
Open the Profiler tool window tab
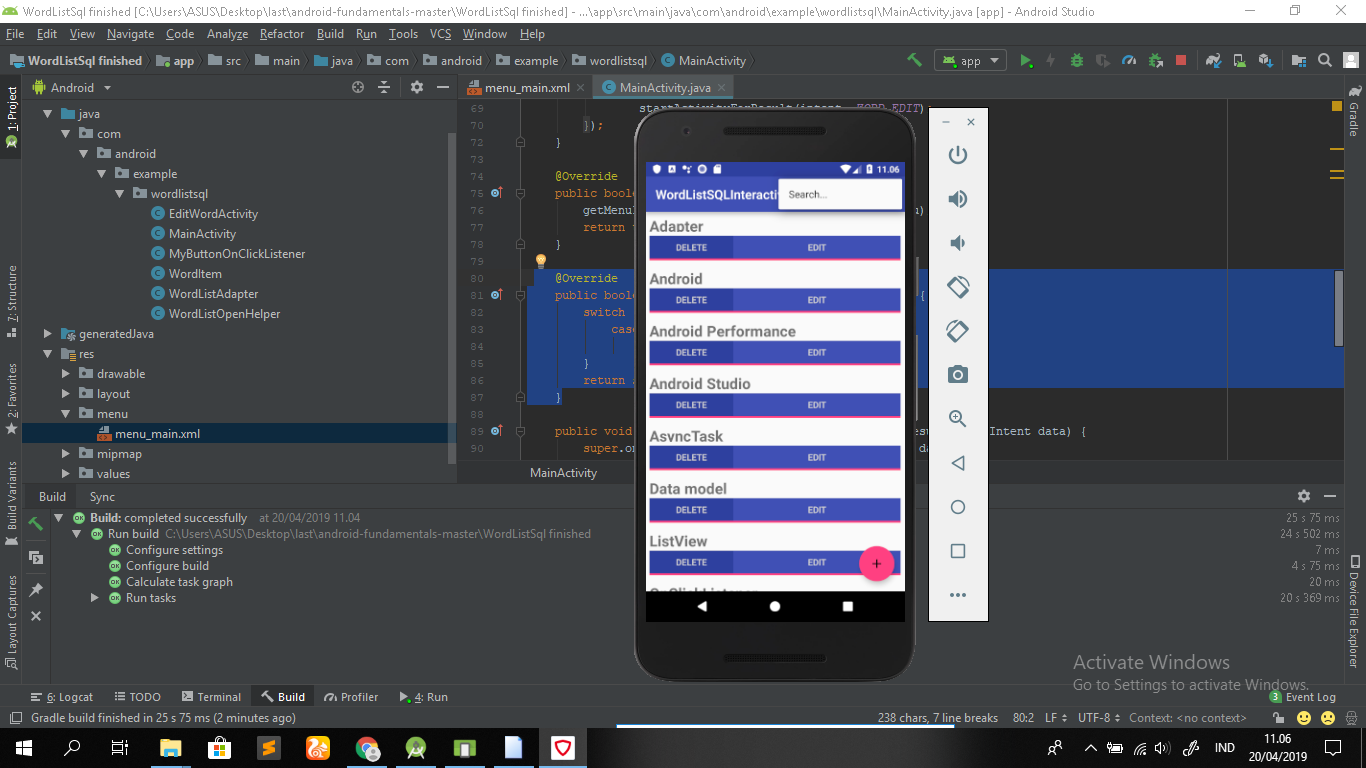coord(351,697)
